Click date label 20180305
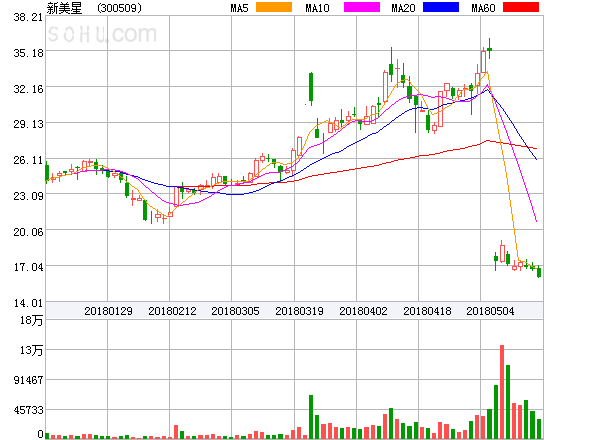Screen dimensions: 600x440 (235, 311)
